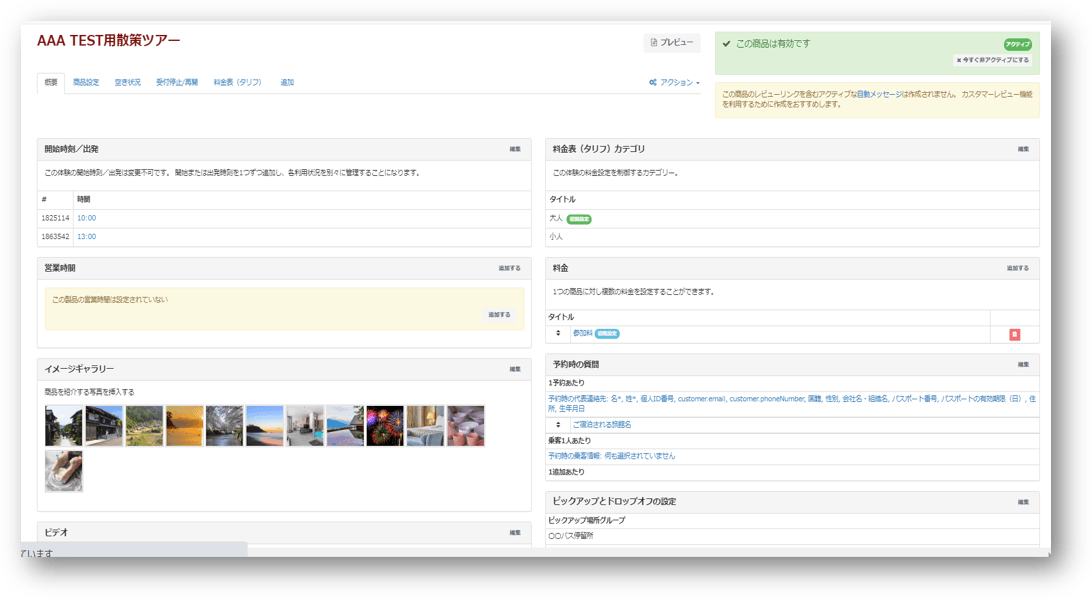
Task: Click the sort handle icon beside 参加料
Action: click(558, 333)
